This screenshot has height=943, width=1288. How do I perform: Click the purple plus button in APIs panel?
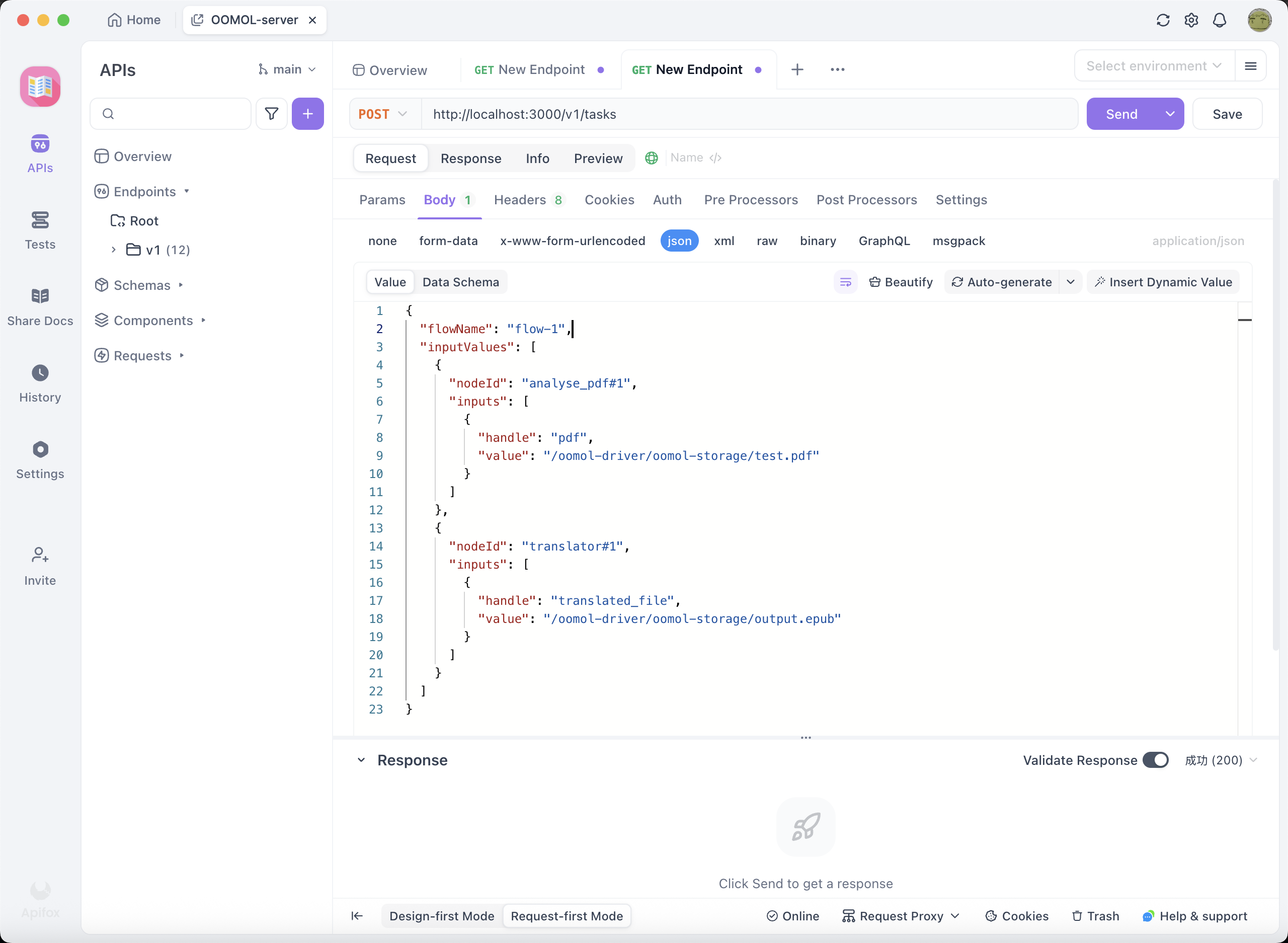click(x=307, y=114)
